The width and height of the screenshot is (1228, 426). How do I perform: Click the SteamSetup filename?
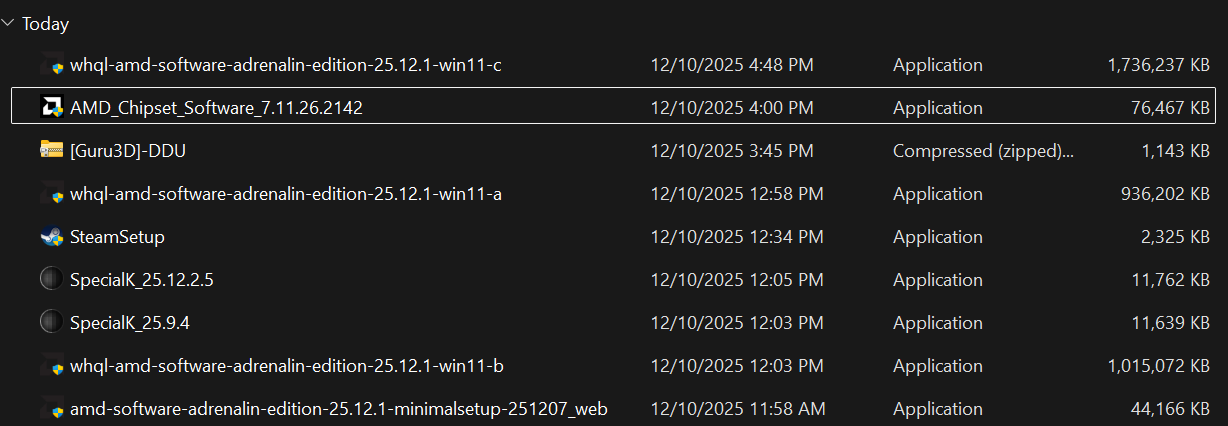(117, 237)
